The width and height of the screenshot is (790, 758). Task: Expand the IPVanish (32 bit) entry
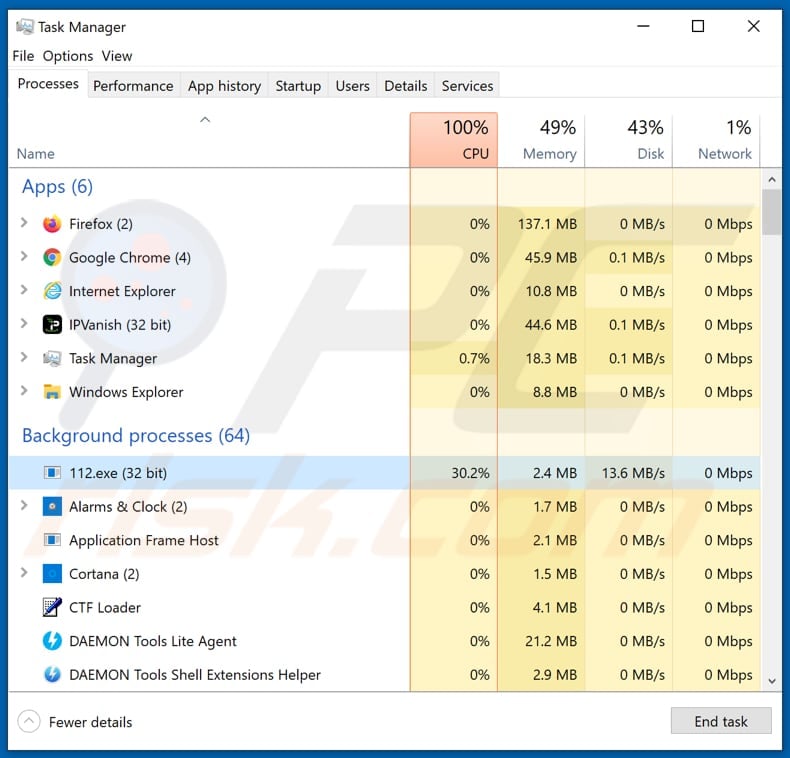23,323
